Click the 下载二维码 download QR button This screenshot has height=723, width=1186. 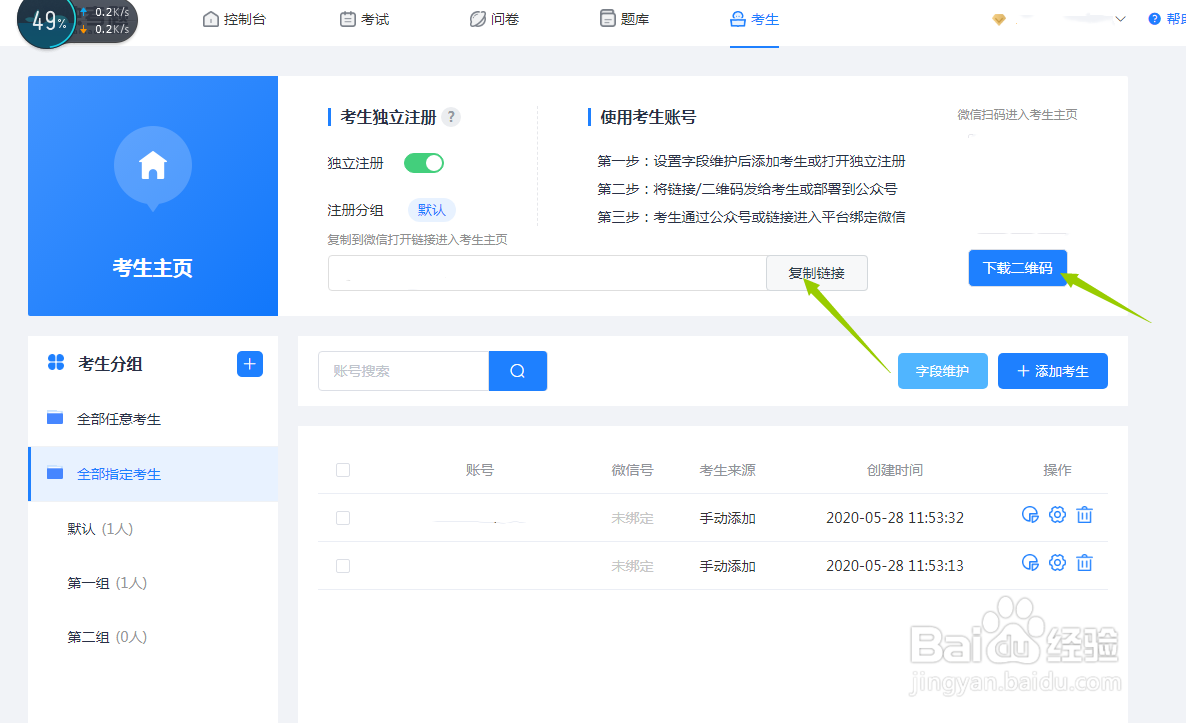point(1017,268)
